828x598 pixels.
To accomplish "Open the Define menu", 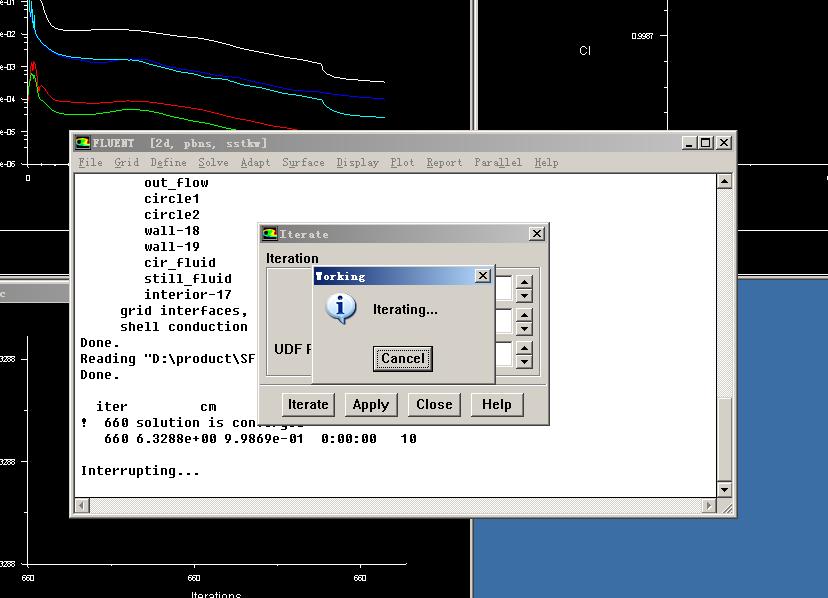I will (168, 162).
